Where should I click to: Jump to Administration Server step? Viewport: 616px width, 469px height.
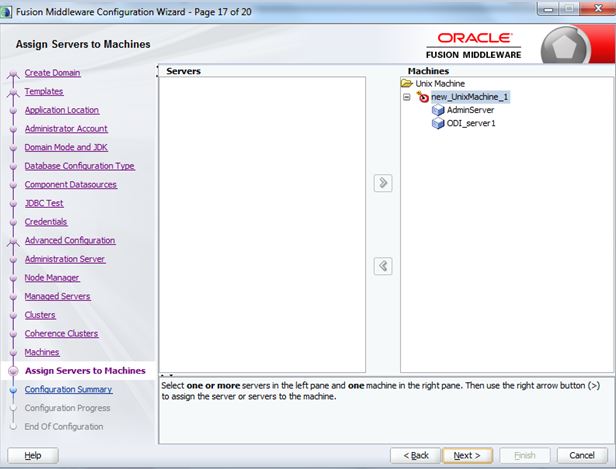coord(65,259)
